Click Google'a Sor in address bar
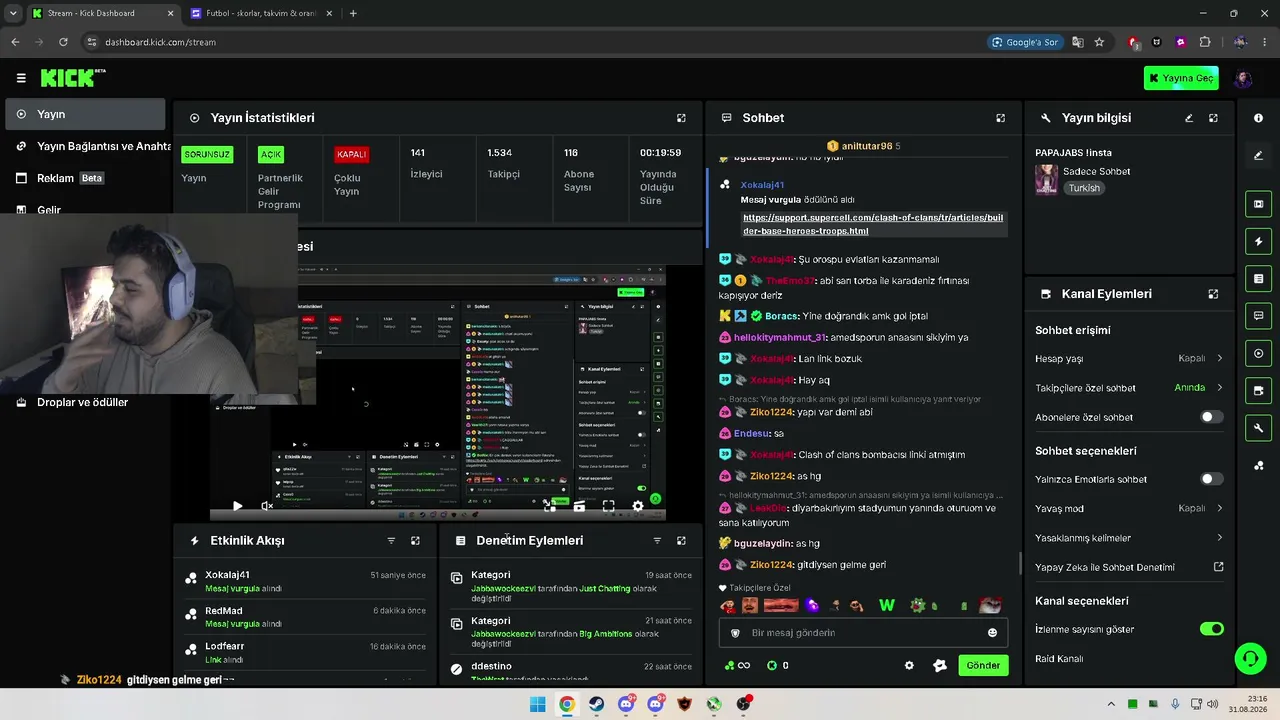Screen dimensions: 1280x720 (1025, 42)
